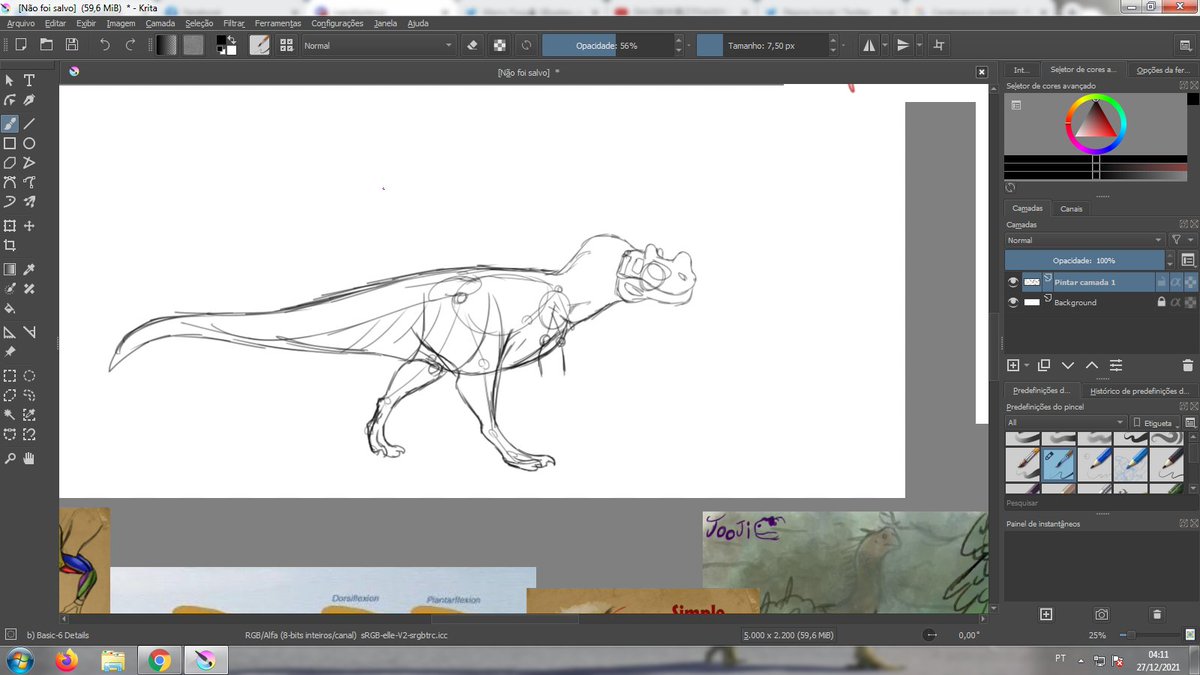Select the Ellipse shape tool
Image resolution: width=1200 pixels, height=675 pixels.
(x=29, y=144)
